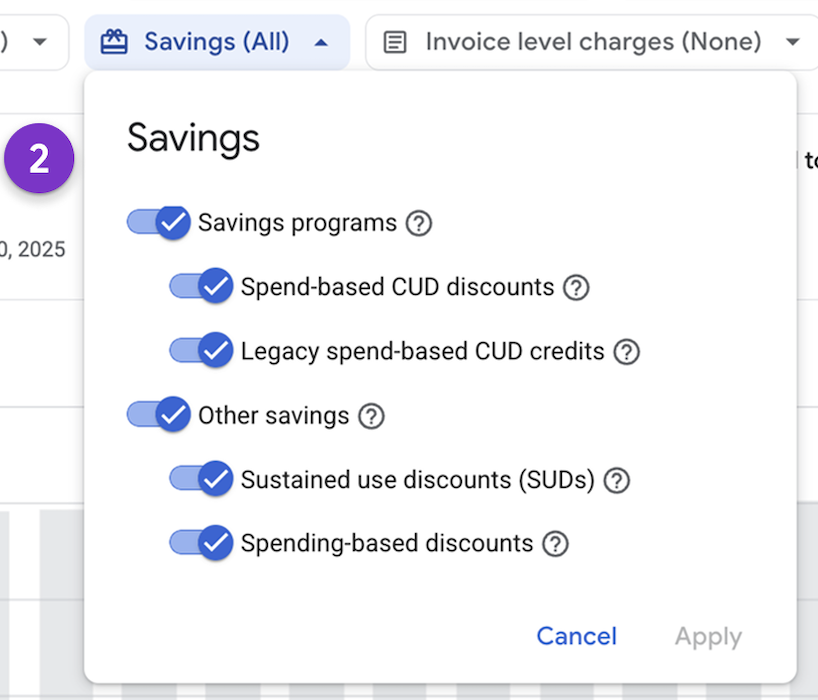
Task: Open help for Savings programs
Action: [x=418, y=223]
